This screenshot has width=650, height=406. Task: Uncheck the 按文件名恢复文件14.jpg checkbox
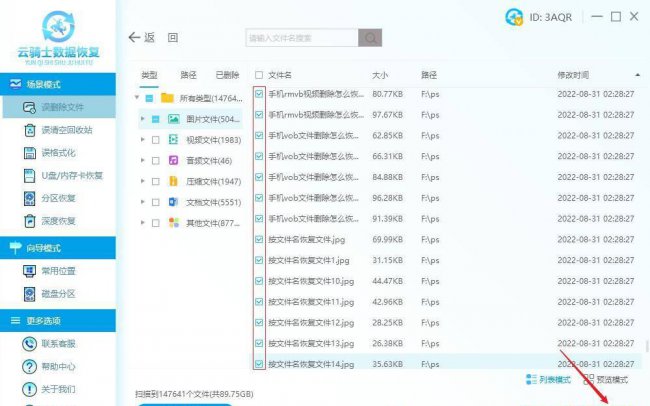tap(259, 364)
